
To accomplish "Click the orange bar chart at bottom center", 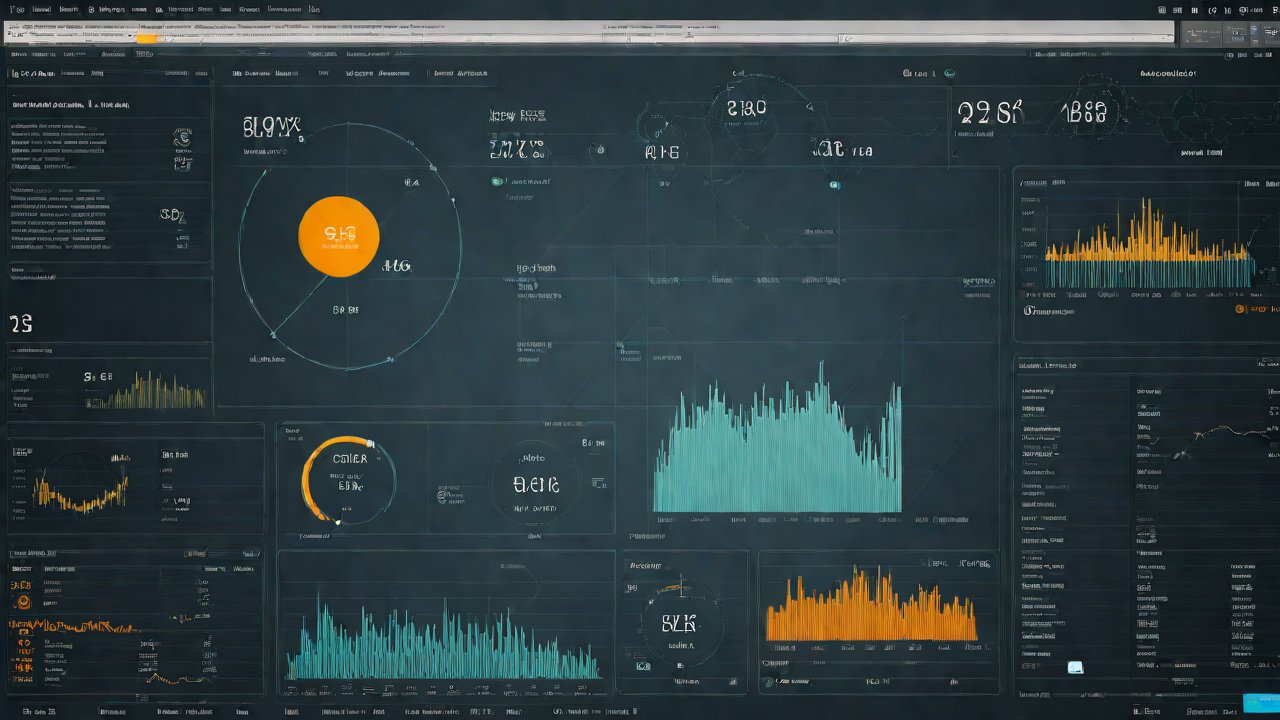I will click(870, 608).
